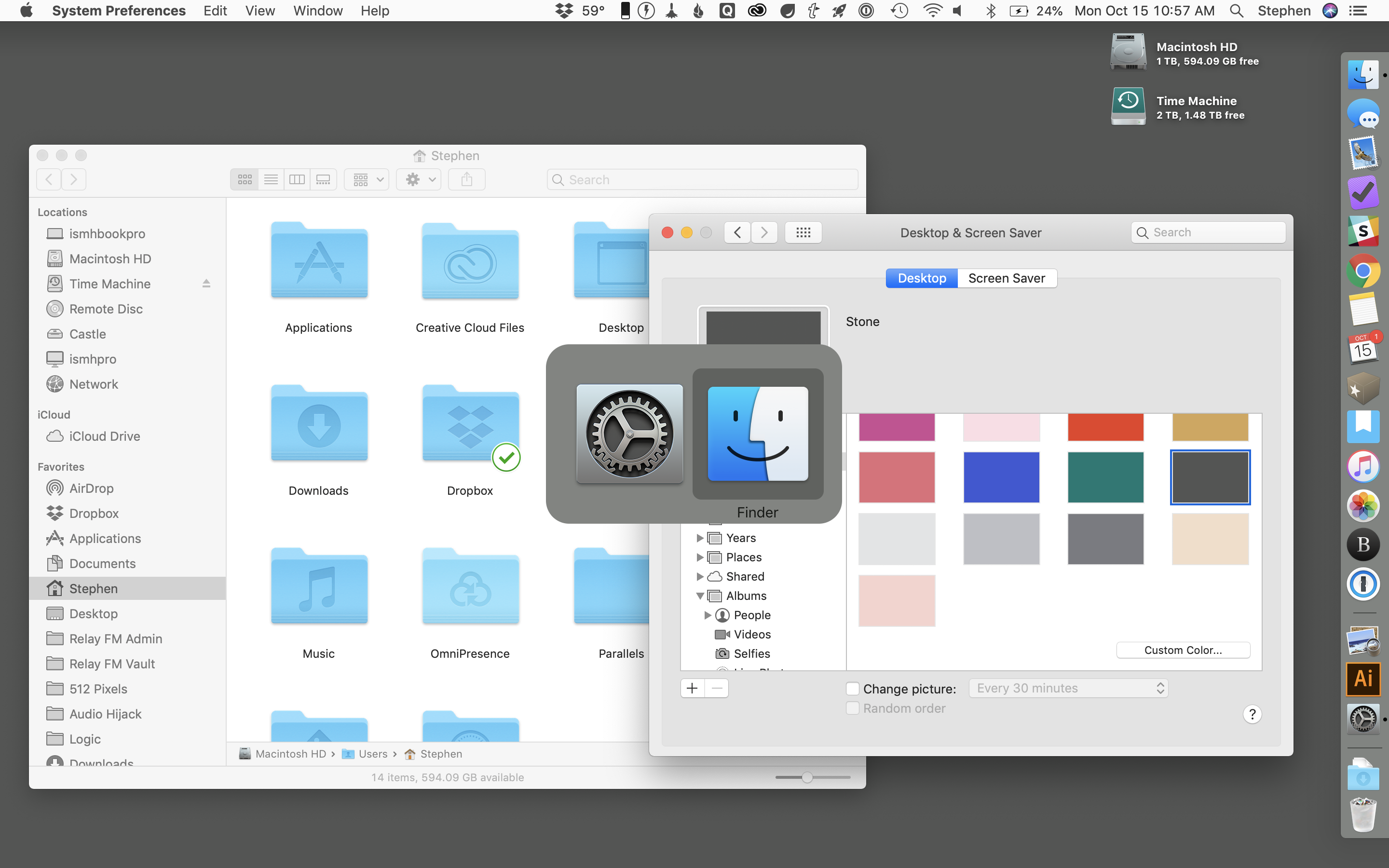
Task: Click Custom Color button
Action: (x=1183, y=650)
